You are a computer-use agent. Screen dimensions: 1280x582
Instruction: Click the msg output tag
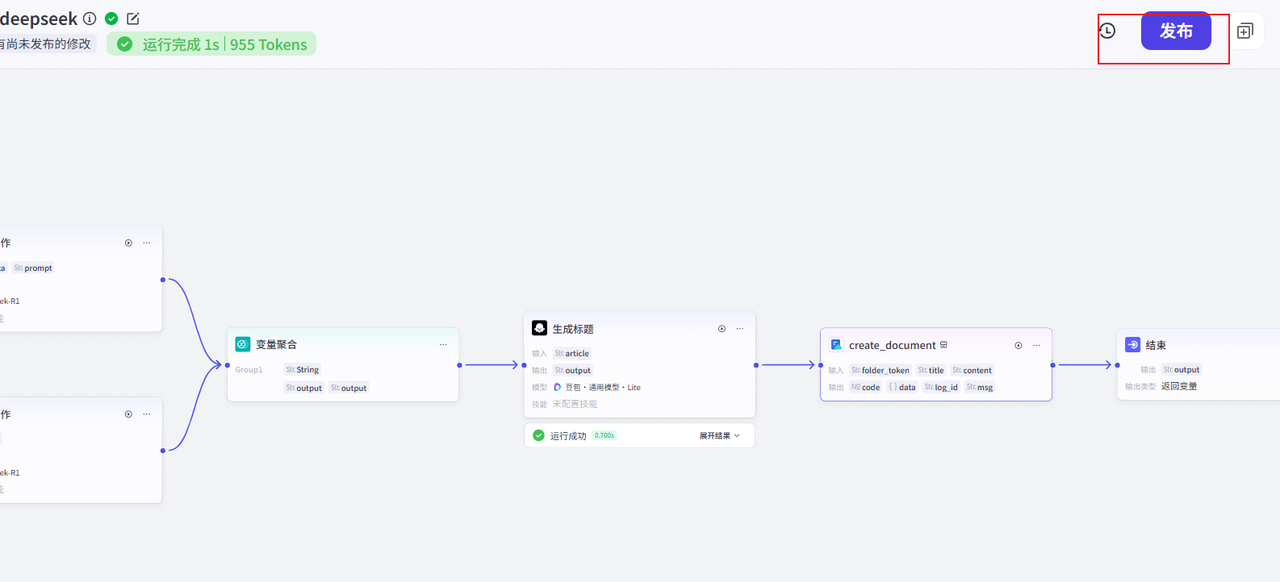tap(980, 387)
